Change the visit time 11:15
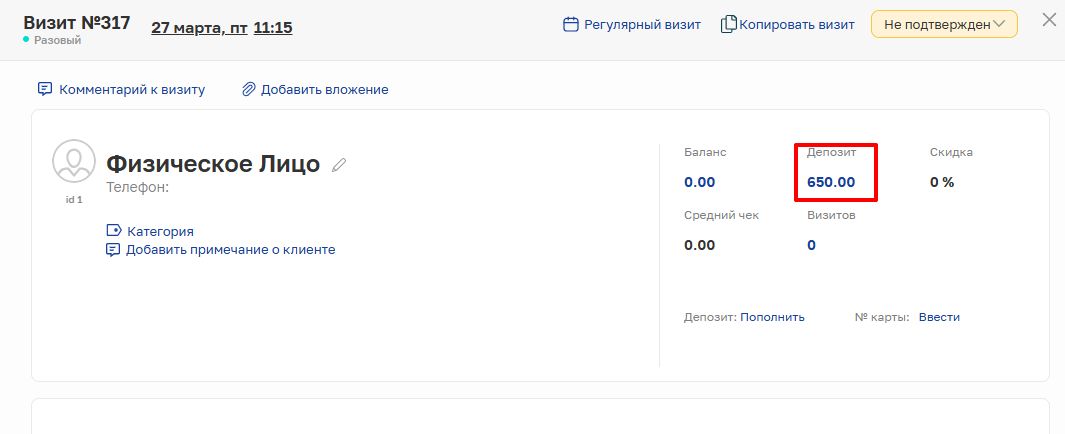 [273, 28]
